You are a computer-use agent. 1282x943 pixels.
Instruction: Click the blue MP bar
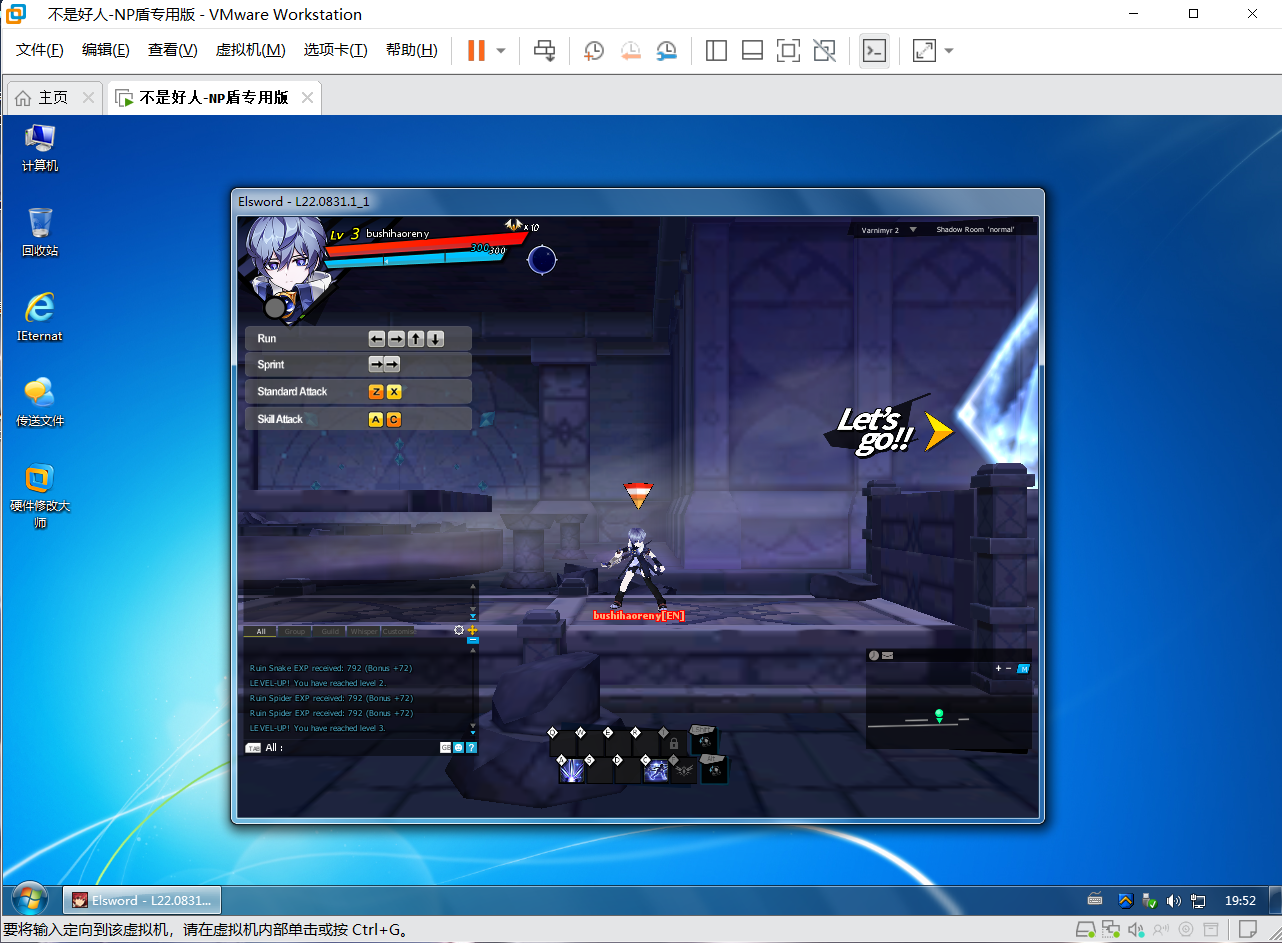pyautogui.click(x=415, y=259)
